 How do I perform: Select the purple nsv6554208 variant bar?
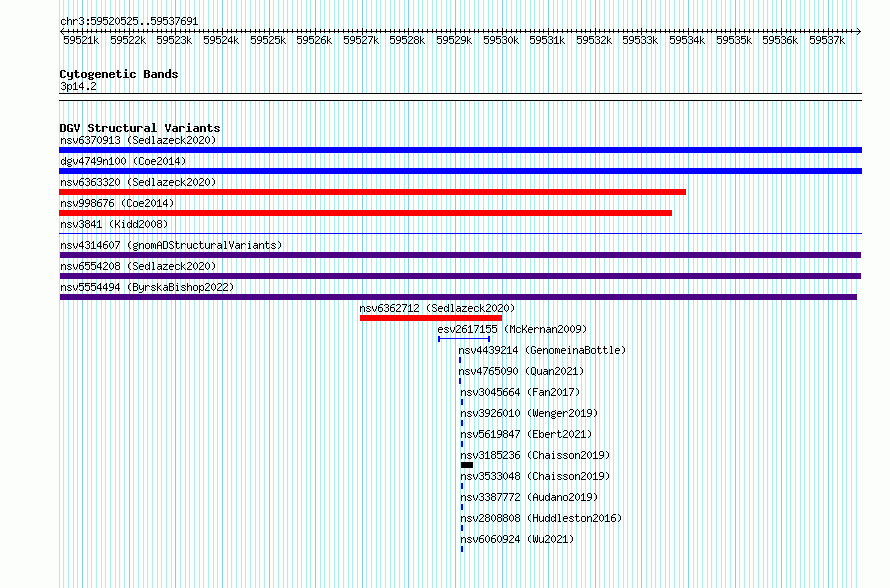click(460, 276)
